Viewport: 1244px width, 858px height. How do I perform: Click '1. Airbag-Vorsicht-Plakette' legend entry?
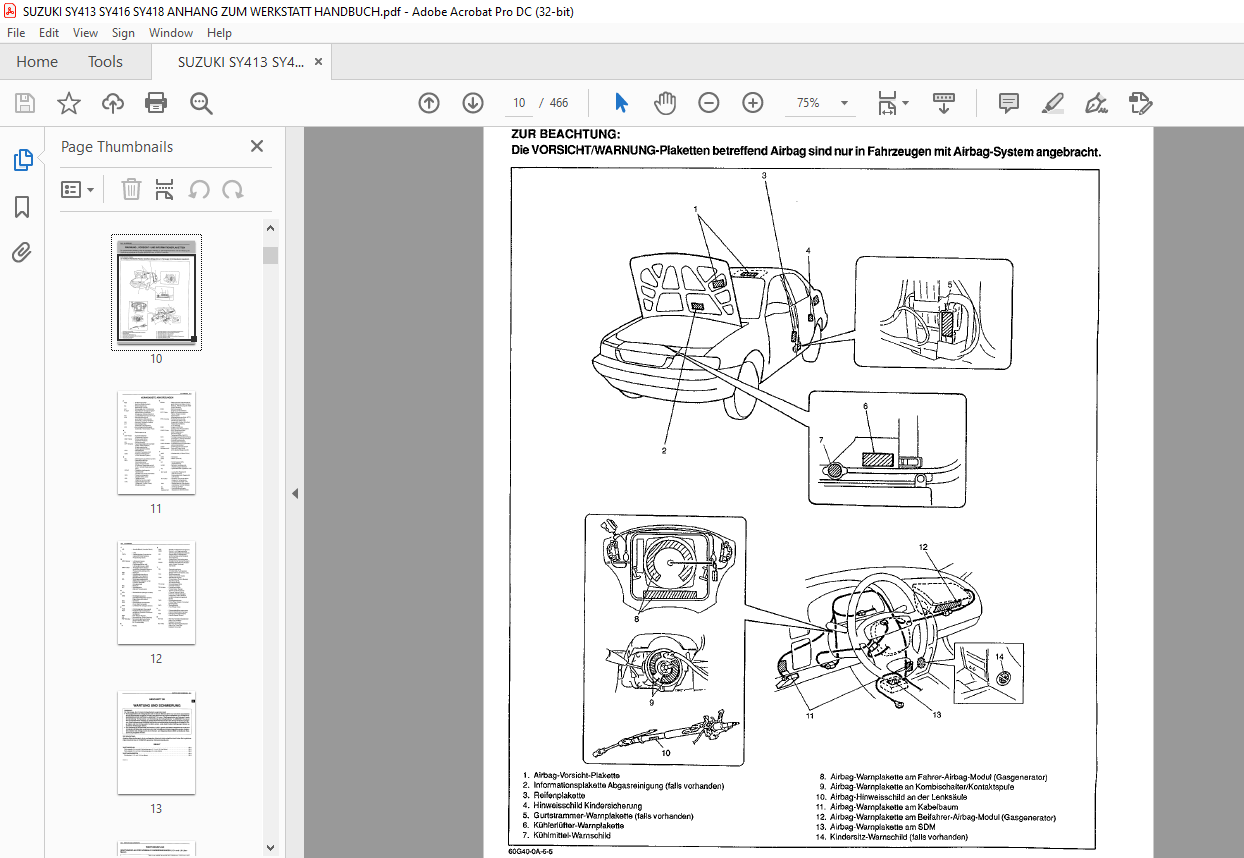click(x=571, y=776)
